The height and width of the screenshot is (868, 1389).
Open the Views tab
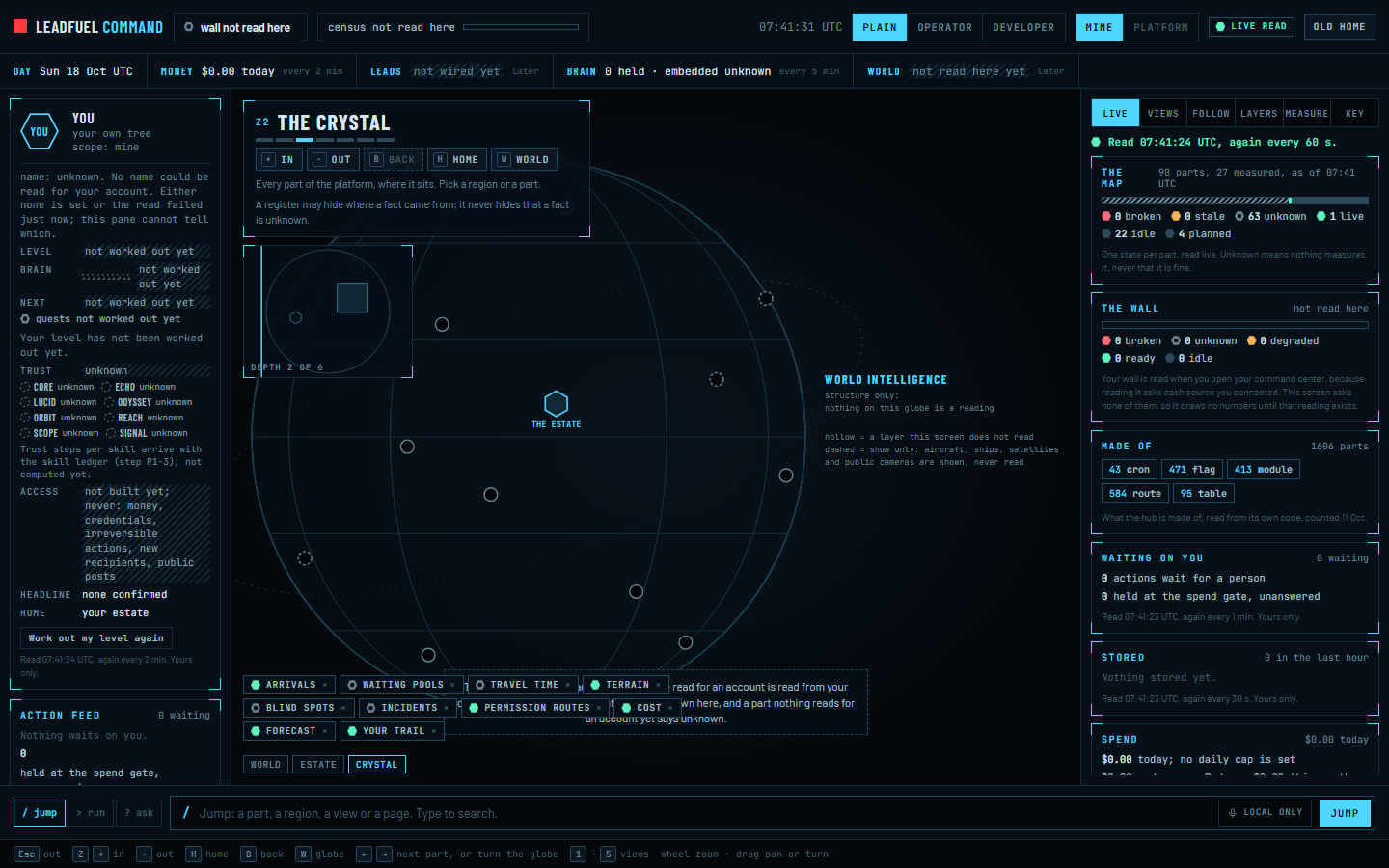[1163, 114]
